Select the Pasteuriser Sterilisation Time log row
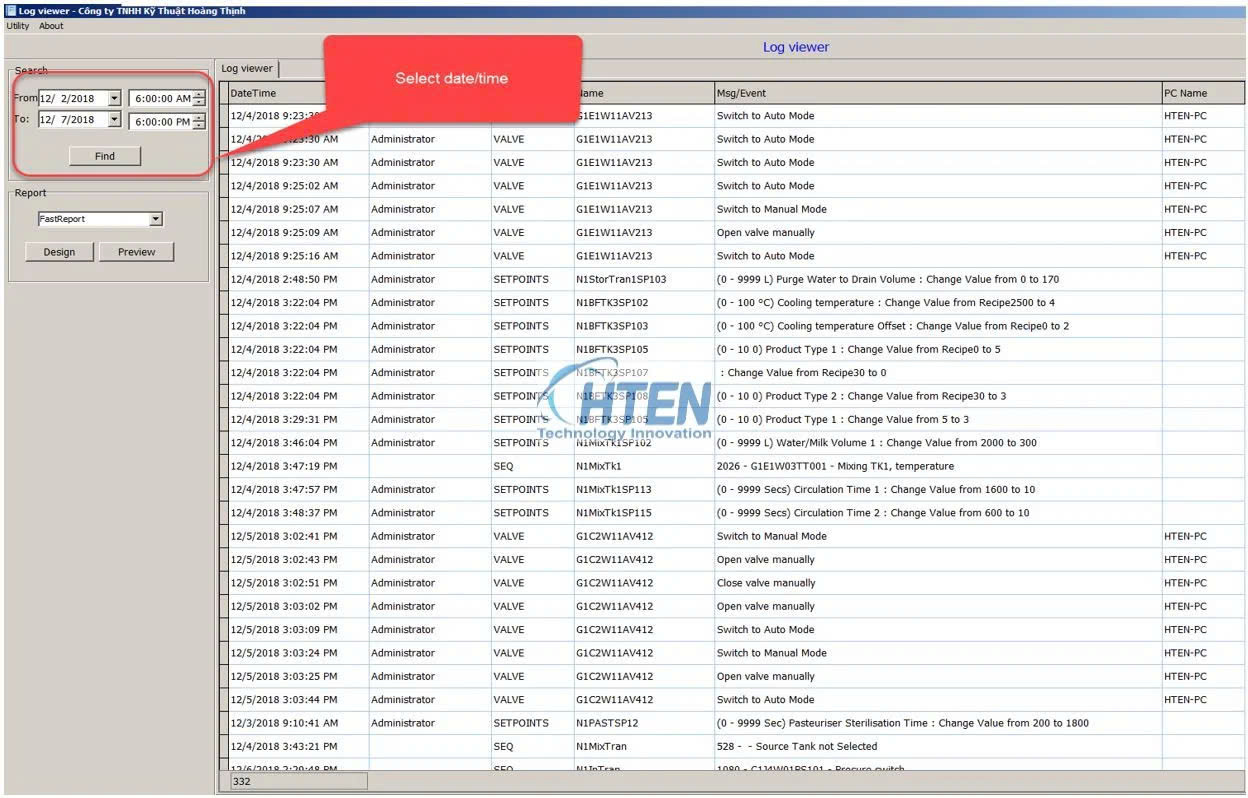Viewport: 1248px width, 798px height. pos(902,723)
